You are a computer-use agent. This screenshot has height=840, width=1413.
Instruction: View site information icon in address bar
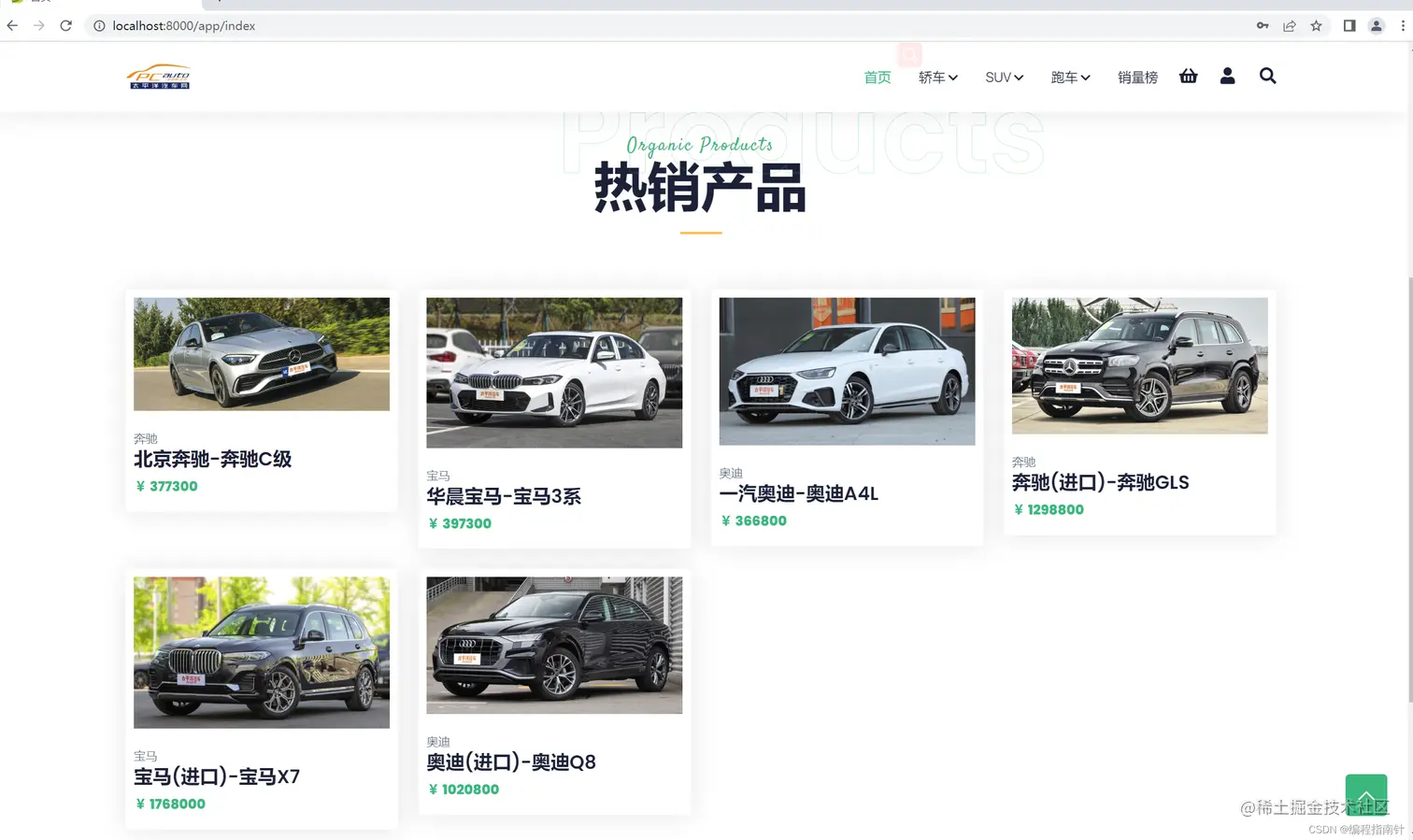point(99,26)
